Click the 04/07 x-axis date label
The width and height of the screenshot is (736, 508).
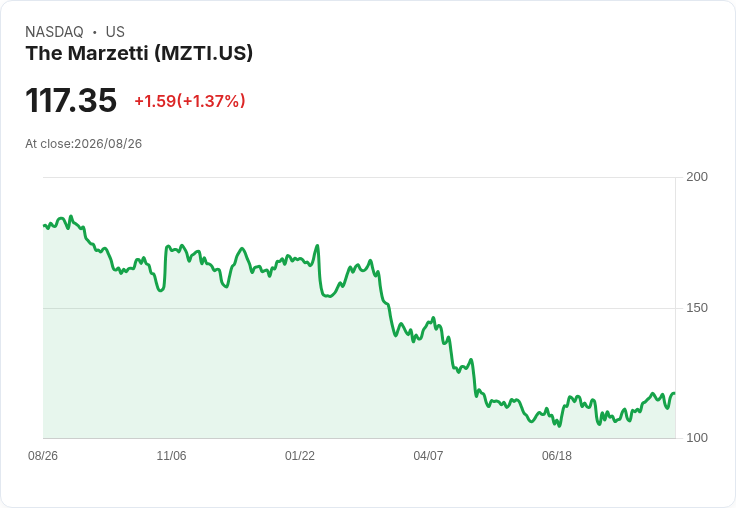(428, 455)
